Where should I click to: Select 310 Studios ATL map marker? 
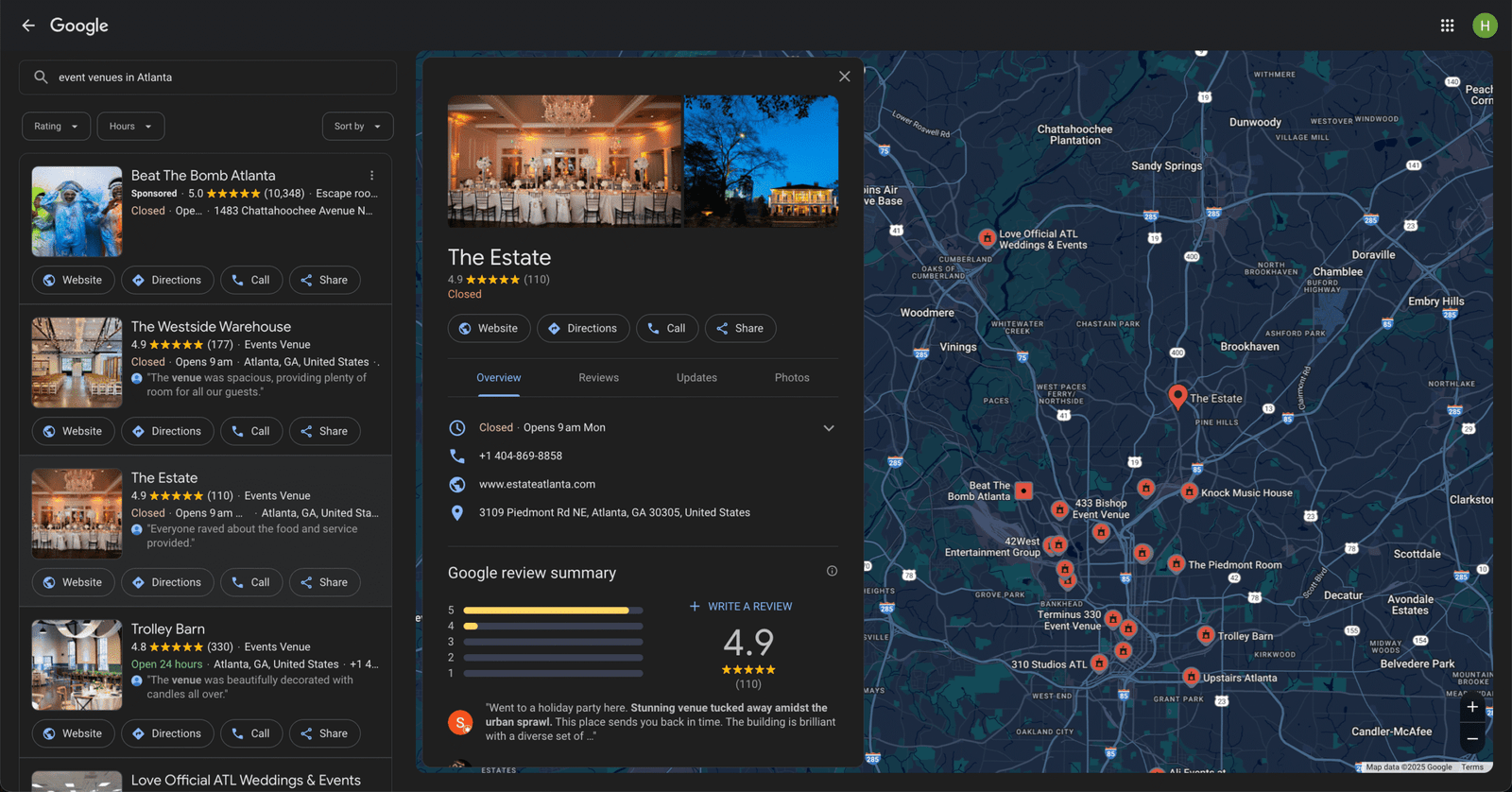(1099, 663)
